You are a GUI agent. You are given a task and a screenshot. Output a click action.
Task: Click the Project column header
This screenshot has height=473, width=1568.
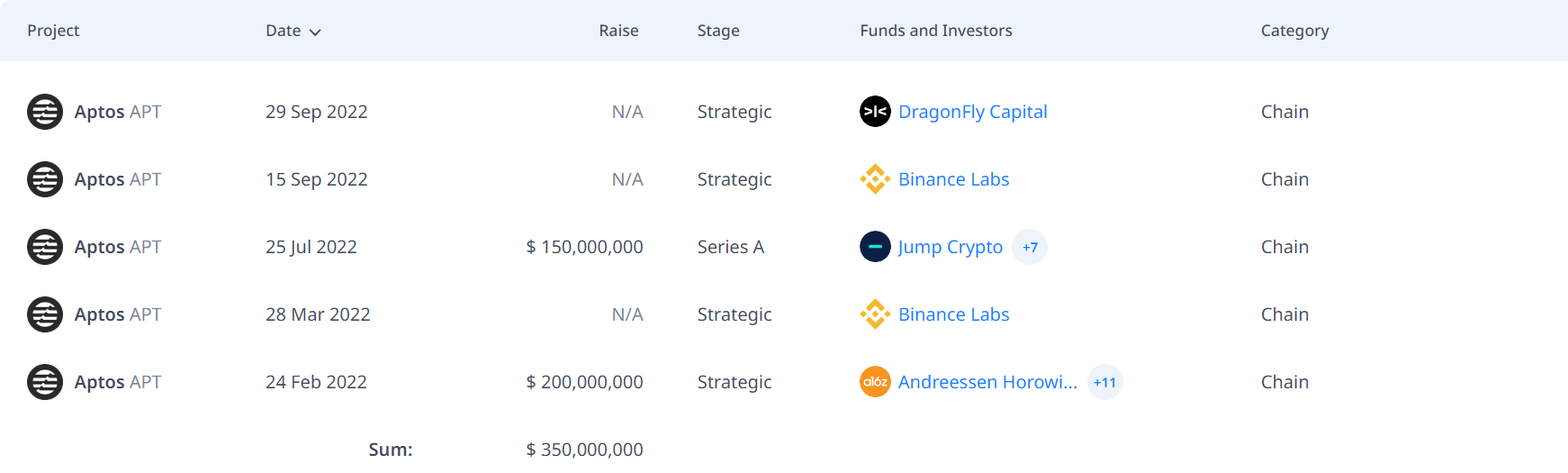coord(53,31)
